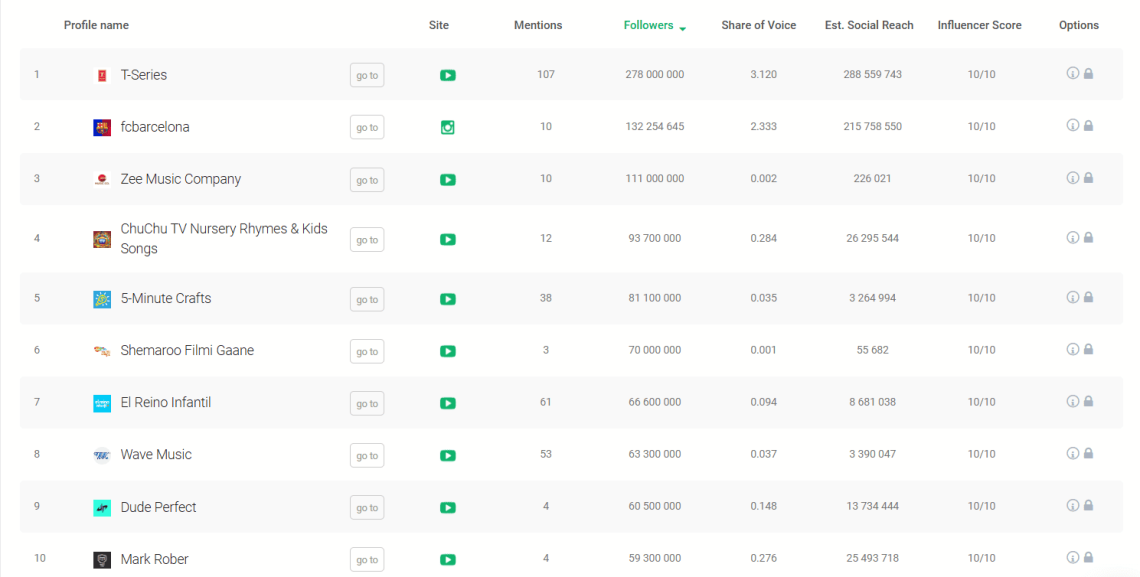Sort by Influencer Score header

pyautogui.click(x=979, y=25)
